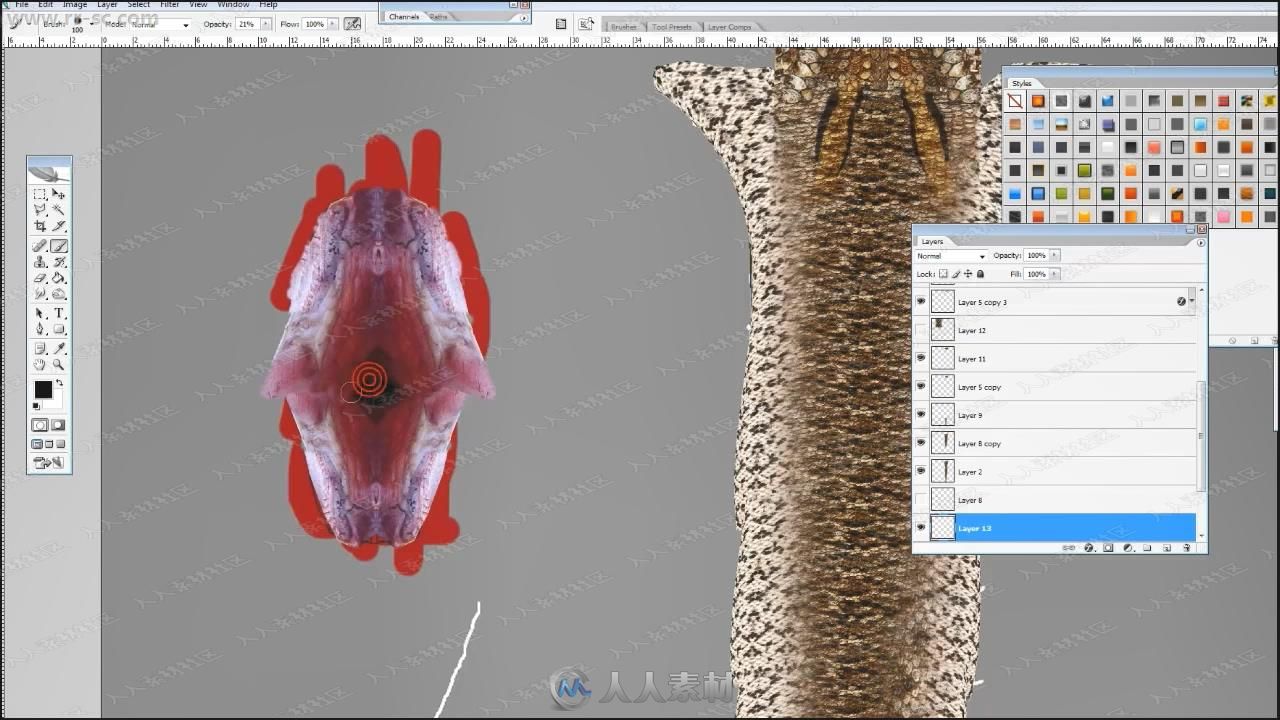Link layers icon in Layers panel footer

tap(1069, 547)
